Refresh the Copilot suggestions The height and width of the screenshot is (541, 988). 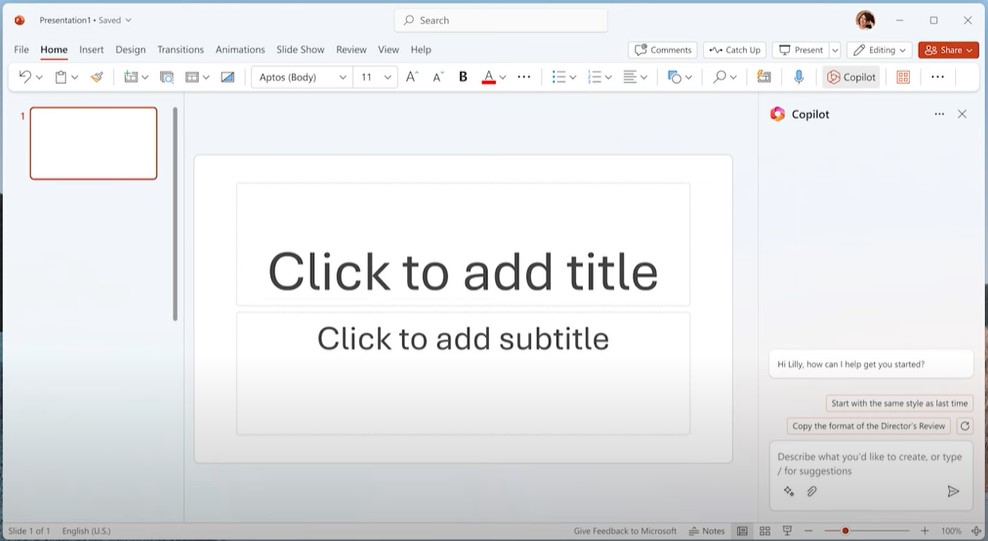[x=964, y=426]
